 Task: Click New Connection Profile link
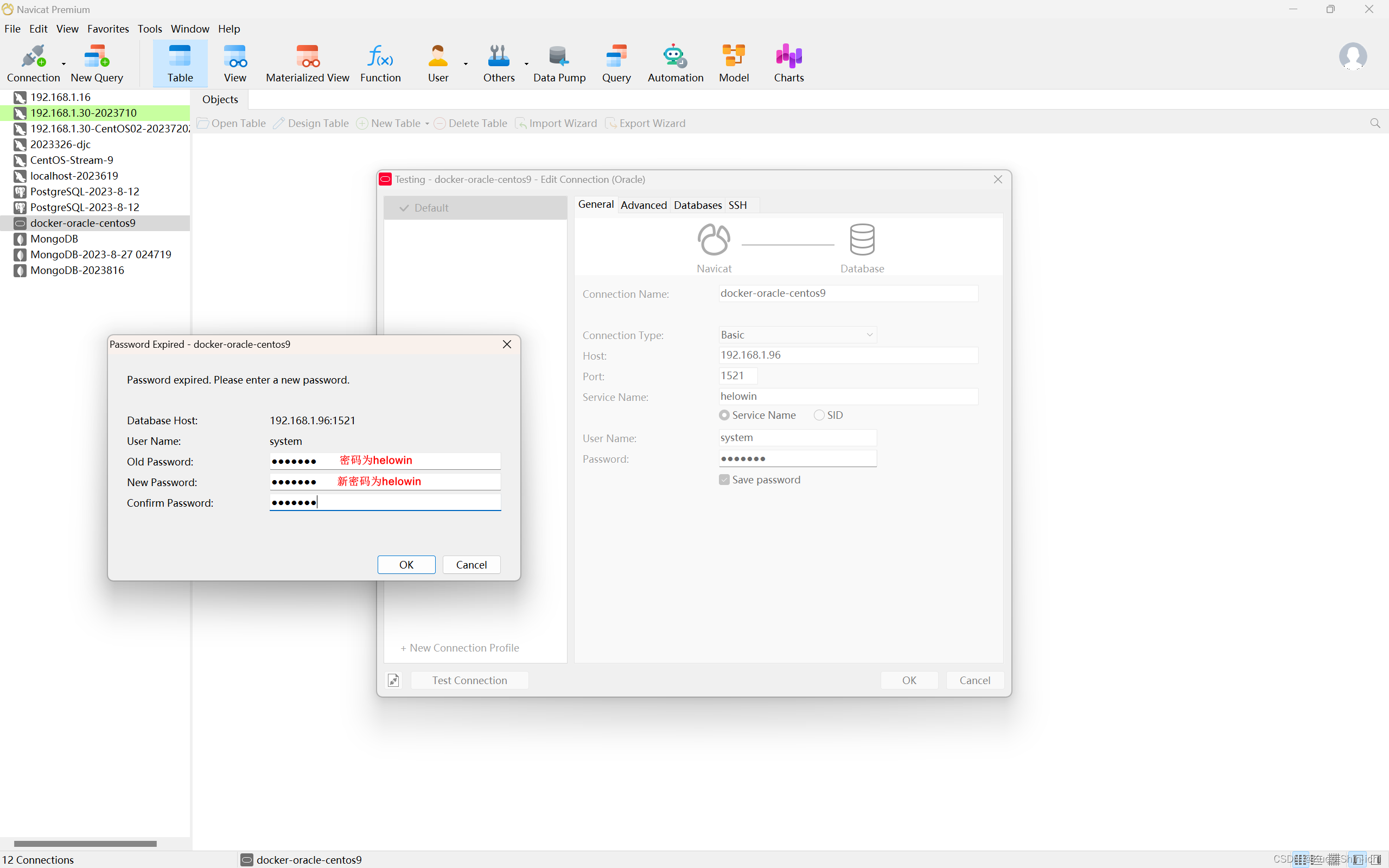pyautogui.click(x=460, y=648)
